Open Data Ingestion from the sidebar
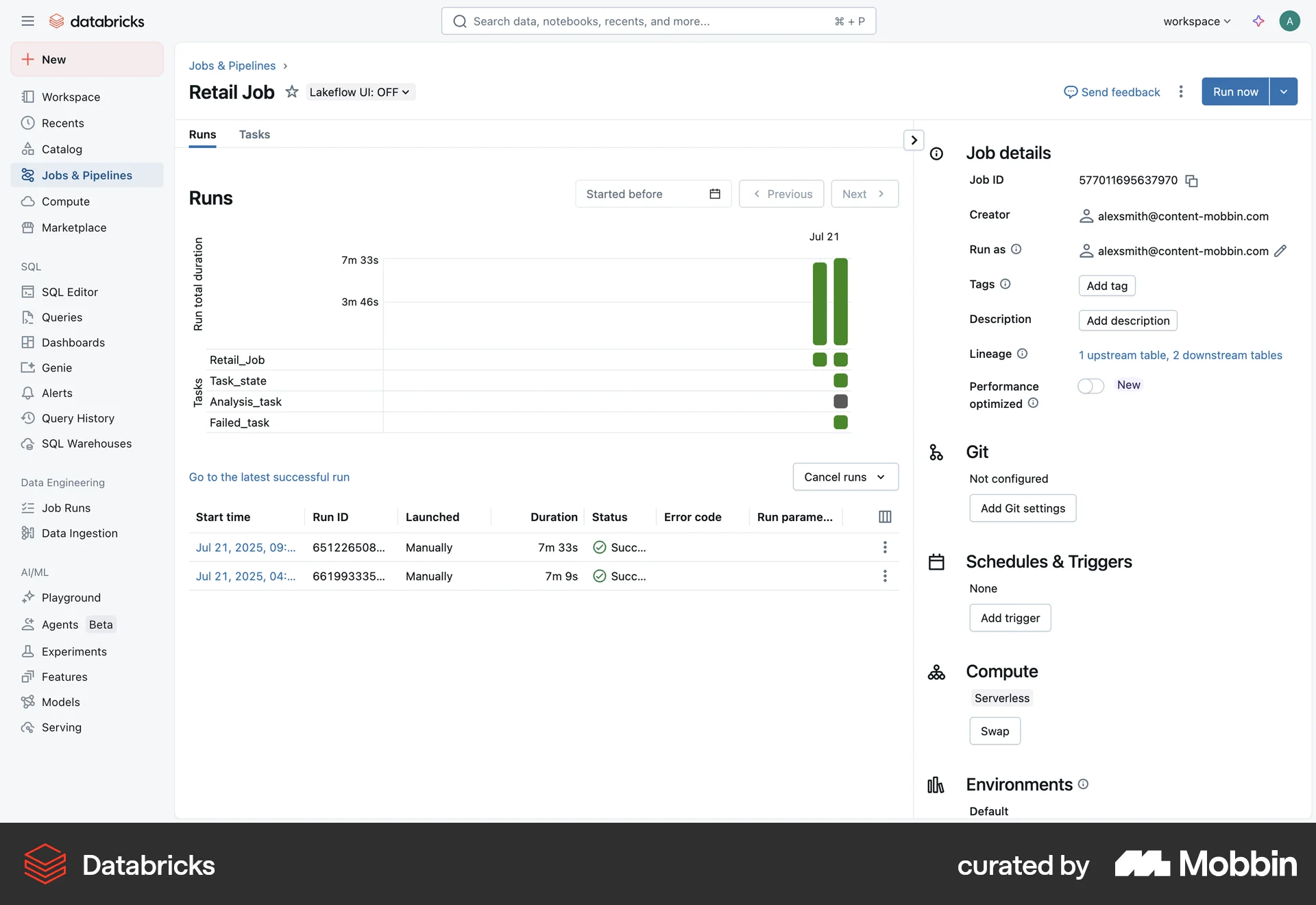1316x905 pixels. (79, 533)
